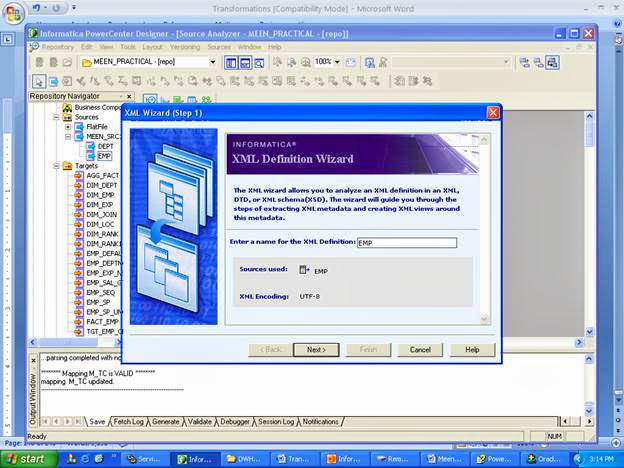The height and width of the screenshot is (468, 624).
Task: Click Help in the XML Wizard
Action: click(x=472, y=350)
